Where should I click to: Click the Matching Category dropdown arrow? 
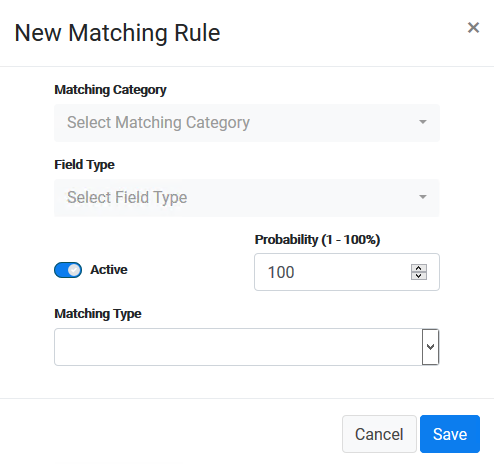pyautogui.click(x=423, y=122)
